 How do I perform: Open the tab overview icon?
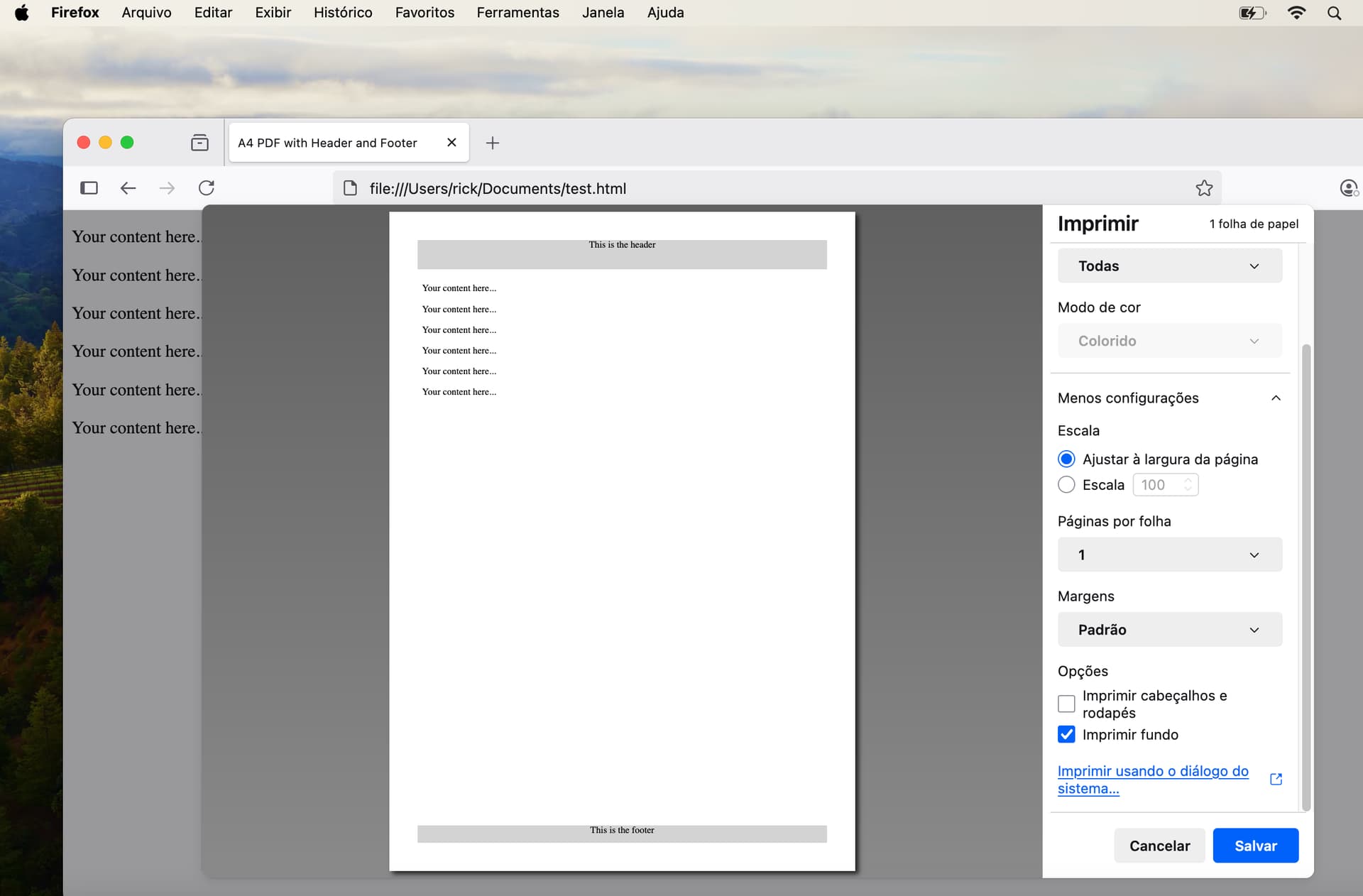[199, 143]
